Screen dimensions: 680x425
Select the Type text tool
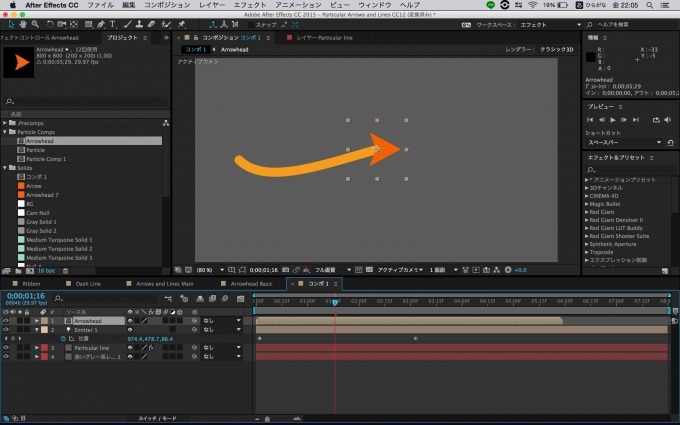point(113,24)
